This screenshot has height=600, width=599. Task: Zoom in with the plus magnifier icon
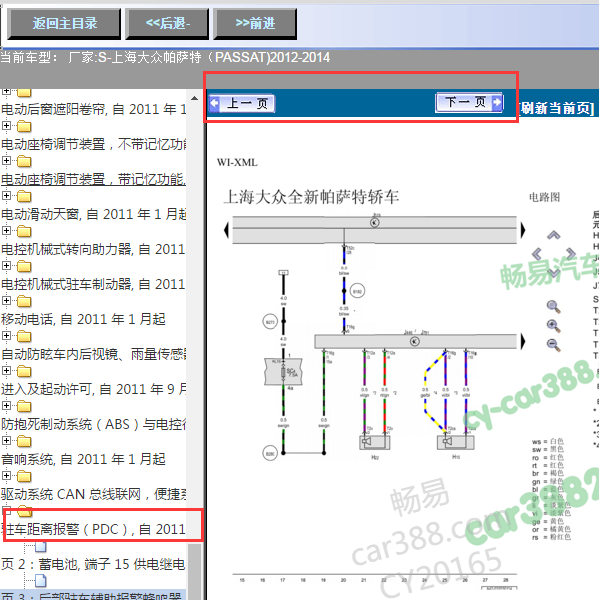click(553, 326)
